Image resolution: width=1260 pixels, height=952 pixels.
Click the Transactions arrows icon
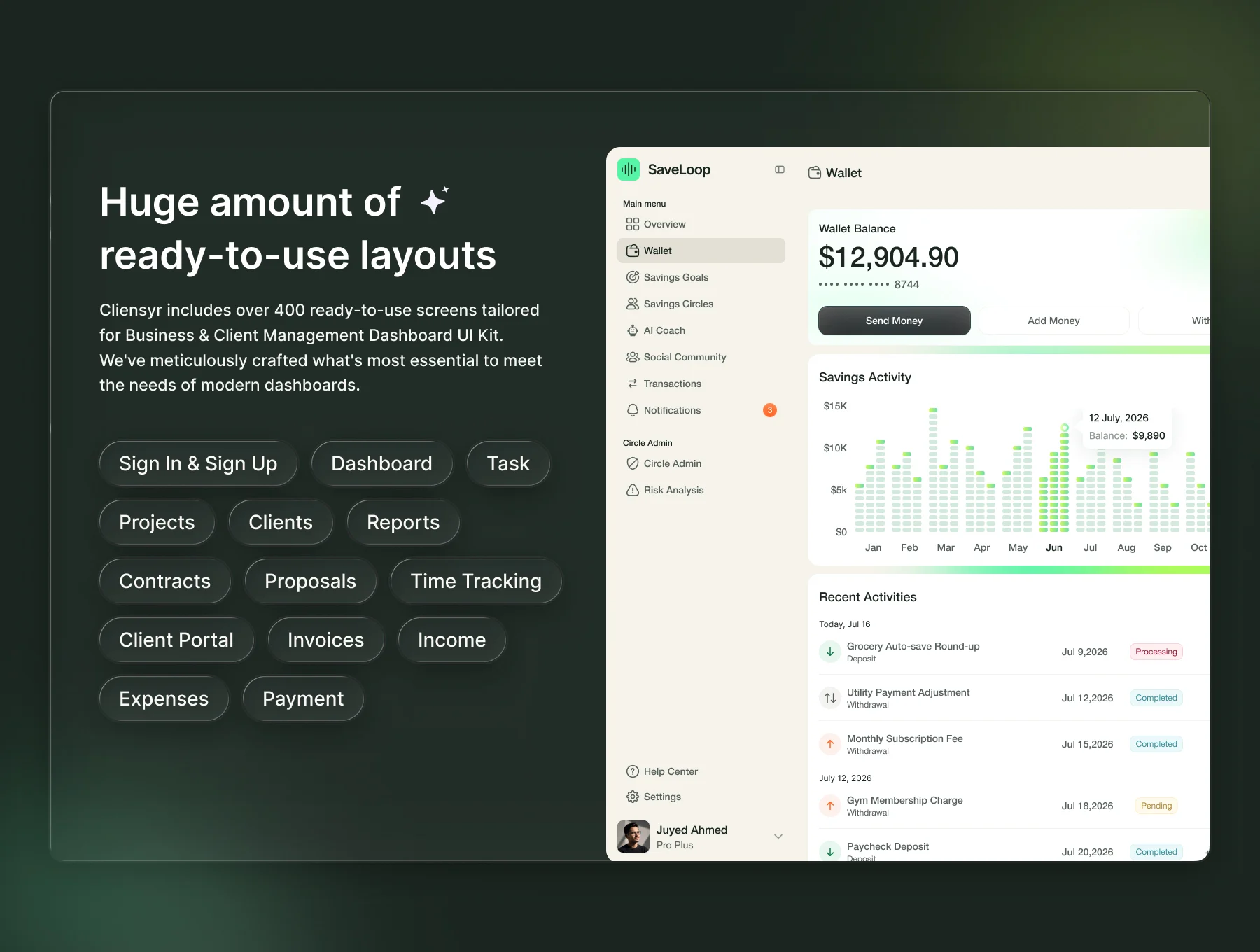[633, 384]
